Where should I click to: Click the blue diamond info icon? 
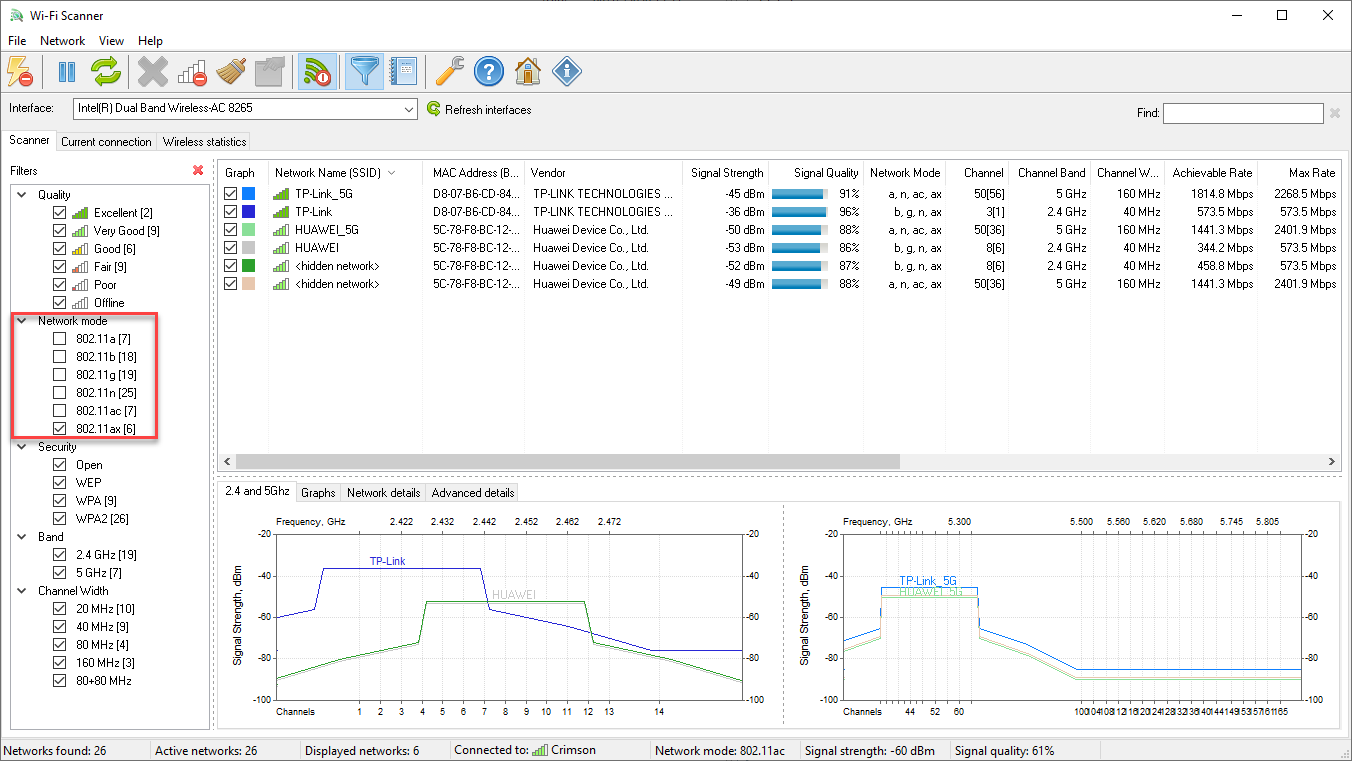point(567,72)
